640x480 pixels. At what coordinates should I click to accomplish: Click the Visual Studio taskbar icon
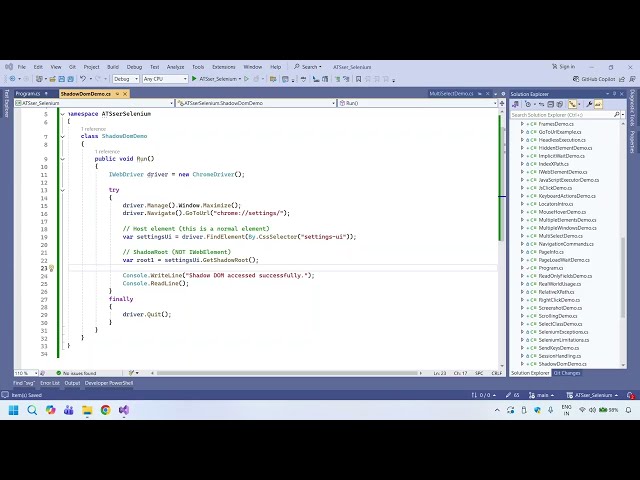tap(124, 410)
